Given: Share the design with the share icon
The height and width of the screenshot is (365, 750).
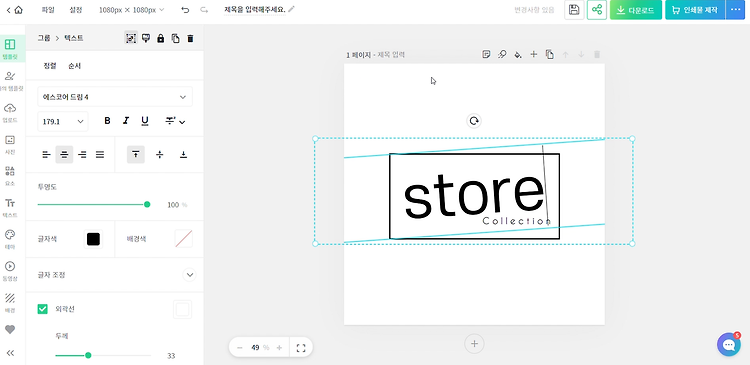Looking at the screenshot, I should pyautogui.click(x=596, y=10).
